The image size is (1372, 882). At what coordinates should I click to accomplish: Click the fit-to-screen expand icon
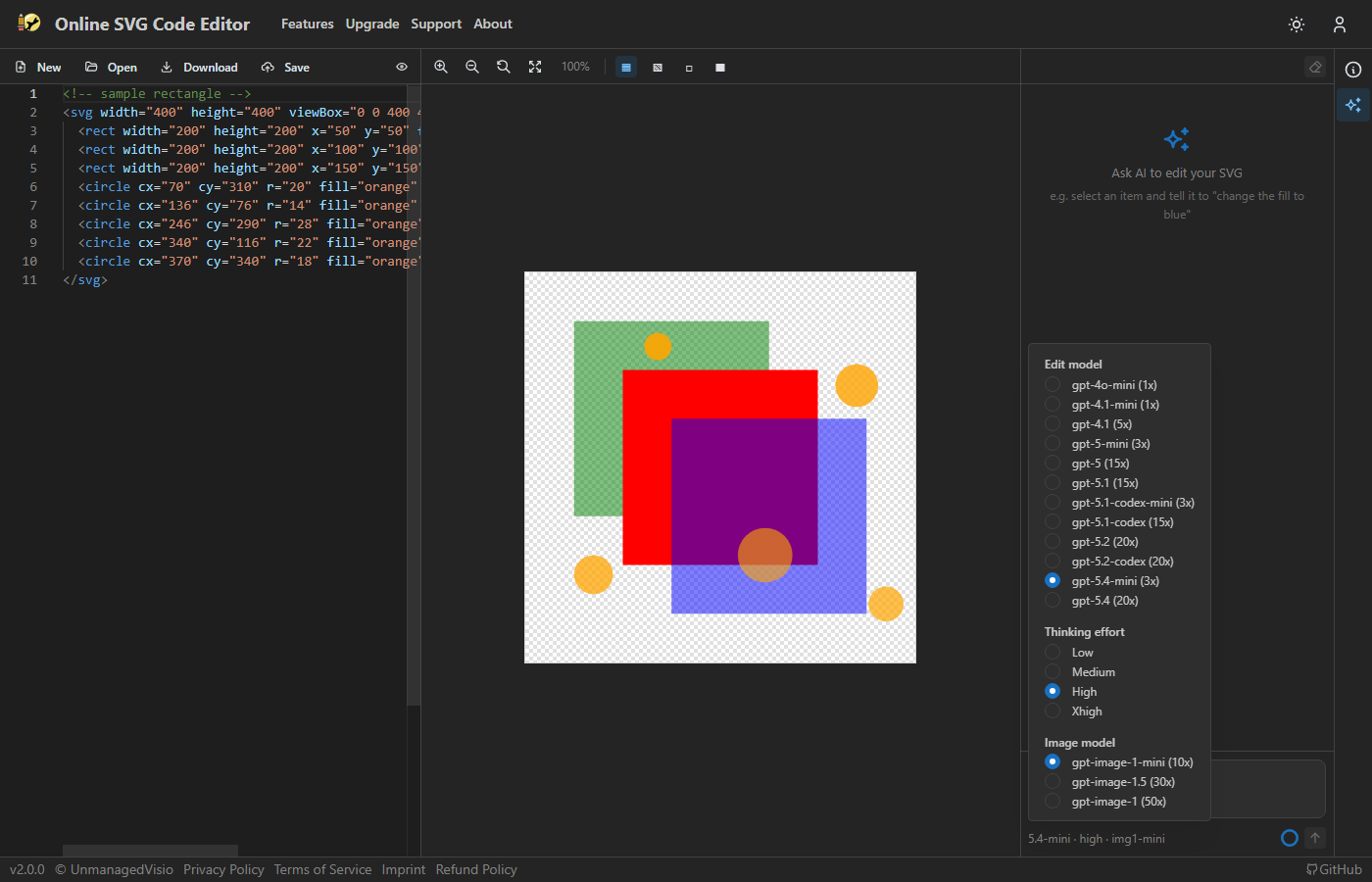pos(535,67)
